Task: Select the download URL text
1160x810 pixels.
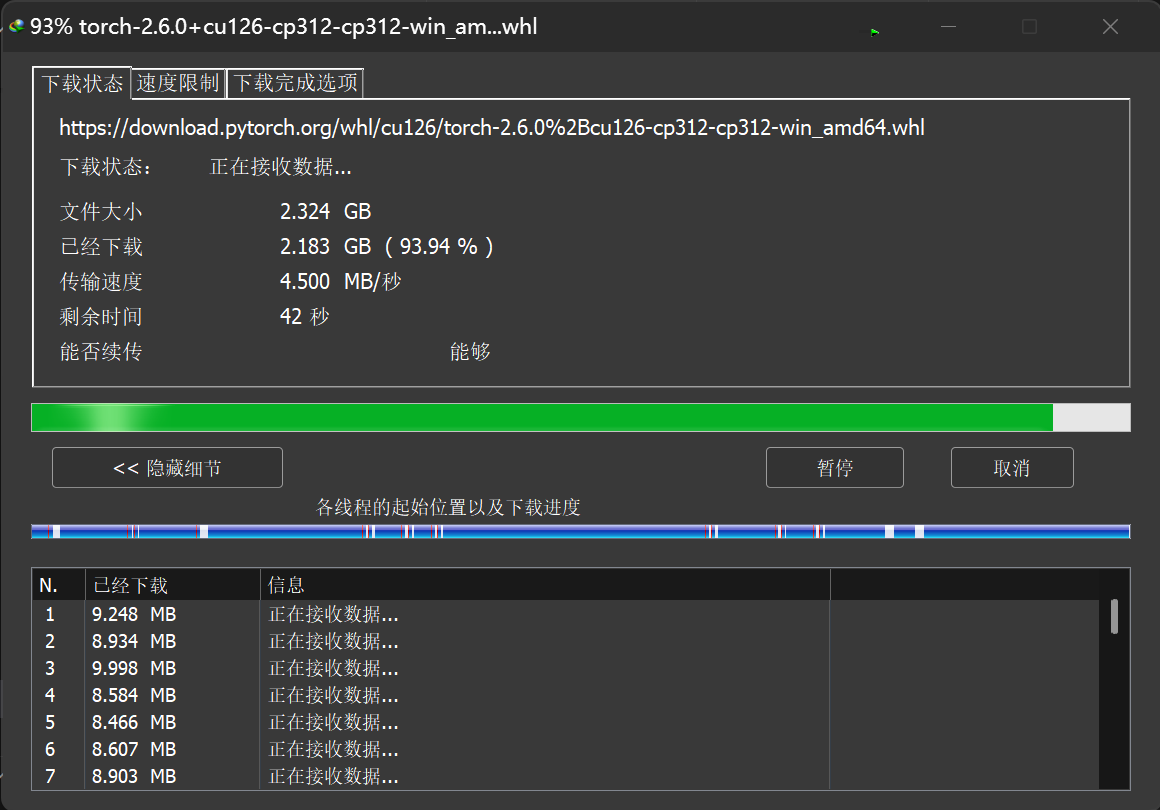Action: click(x=492, y=128)
